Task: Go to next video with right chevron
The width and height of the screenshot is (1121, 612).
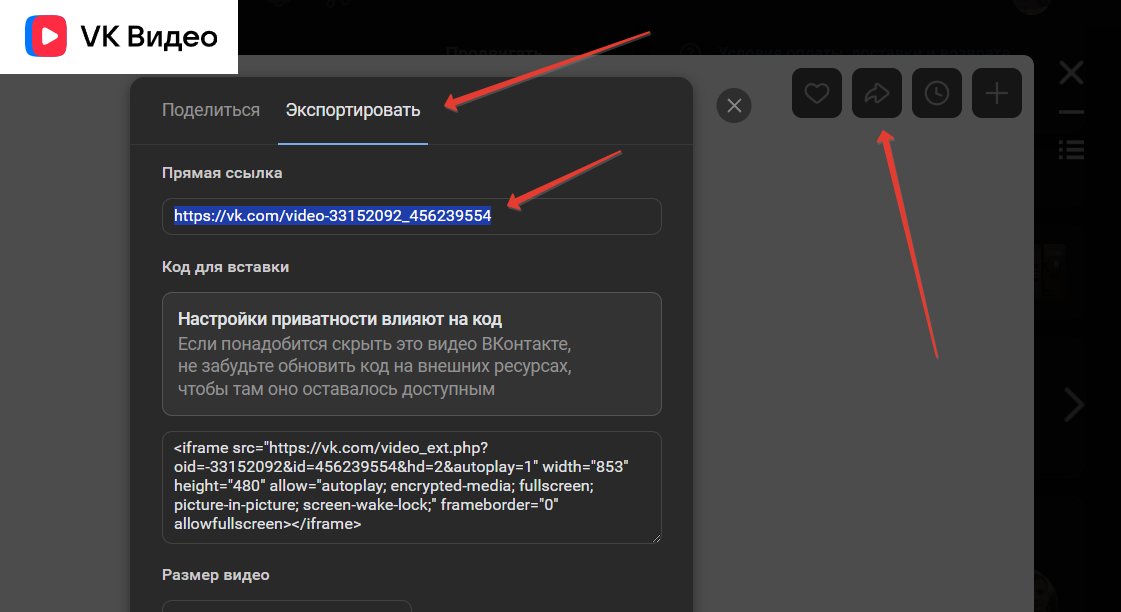Action: click(1074, 405)
